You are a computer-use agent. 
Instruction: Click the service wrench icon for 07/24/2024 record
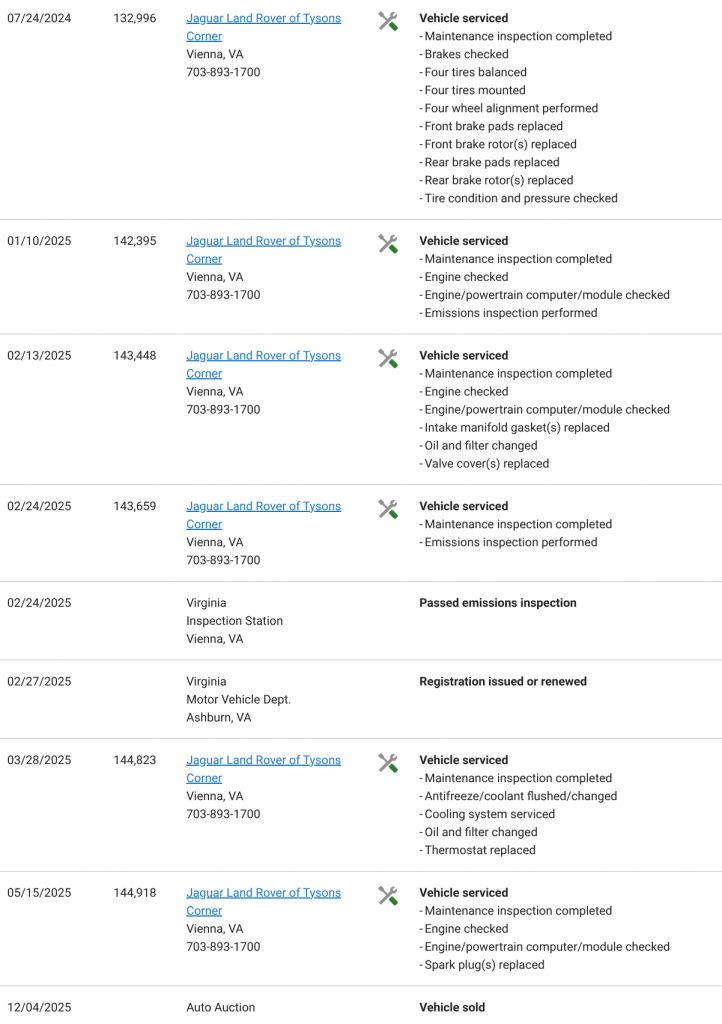click(x=388, y=21)
